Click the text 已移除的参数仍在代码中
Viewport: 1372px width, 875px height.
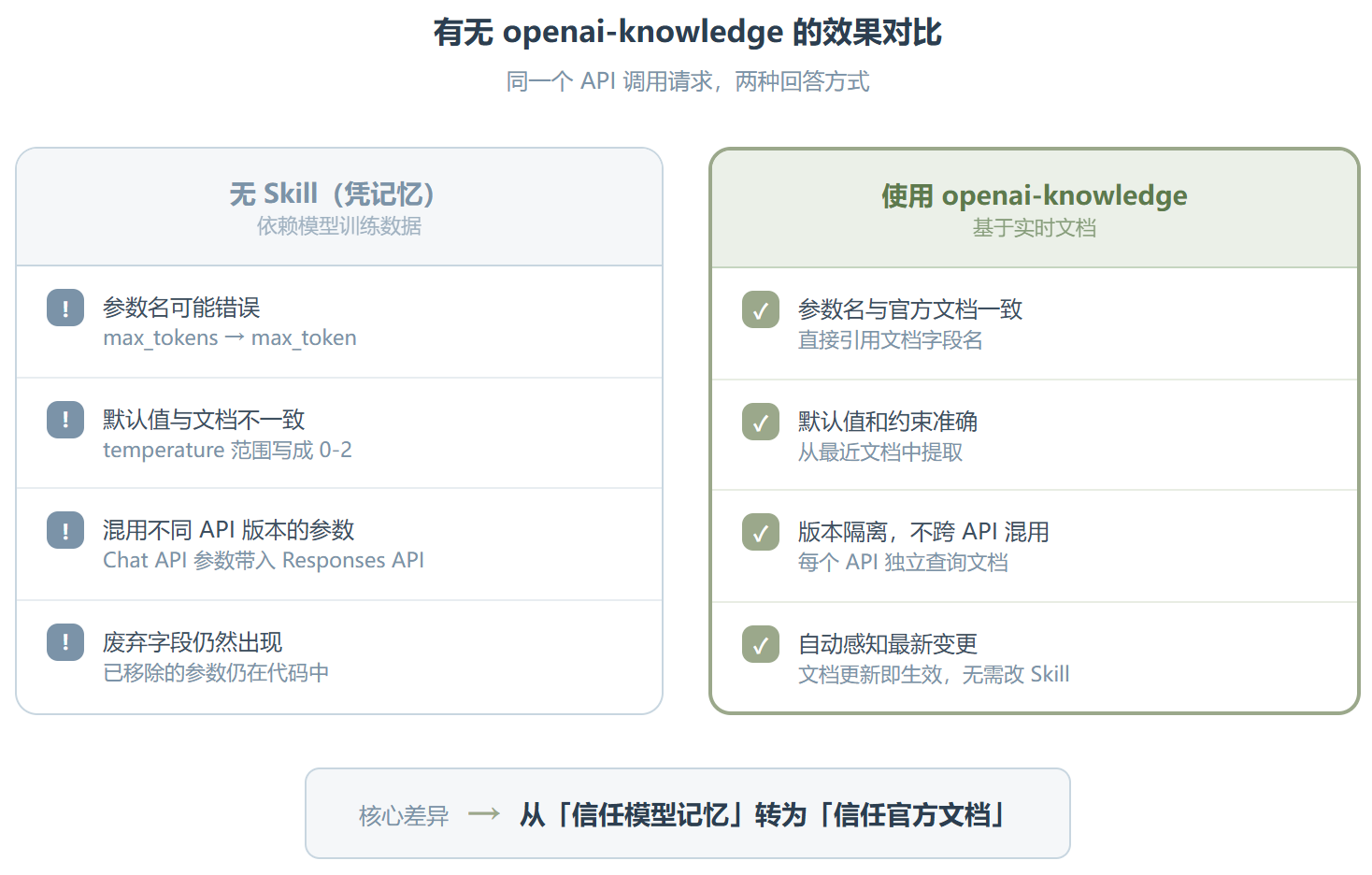[216, 673]
